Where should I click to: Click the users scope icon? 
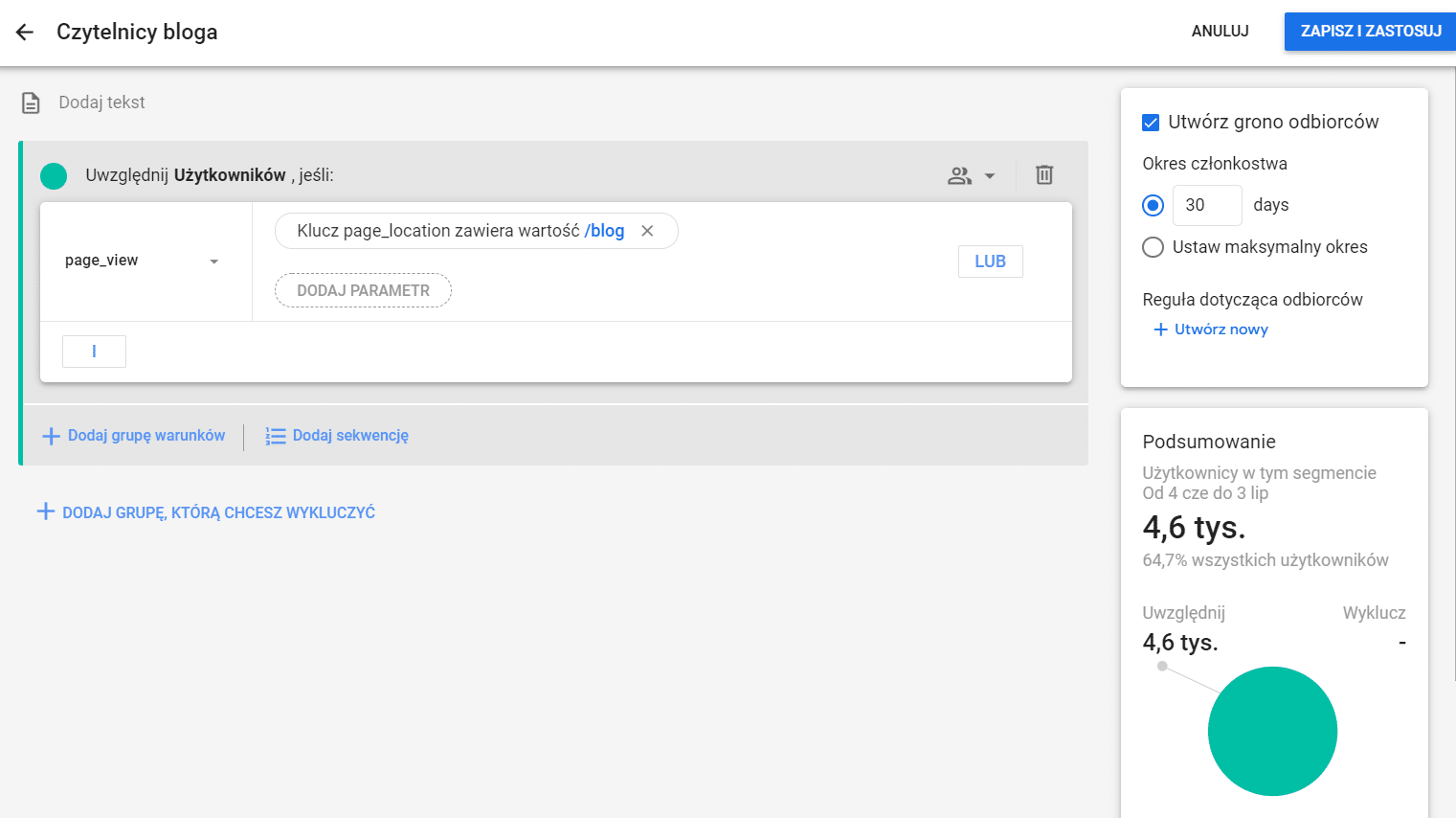point(959,175)
